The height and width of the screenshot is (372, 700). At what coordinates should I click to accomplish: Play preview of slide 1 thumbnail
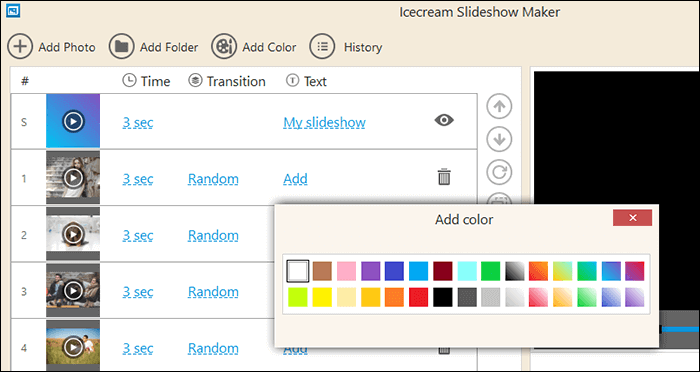coord(73,177)
